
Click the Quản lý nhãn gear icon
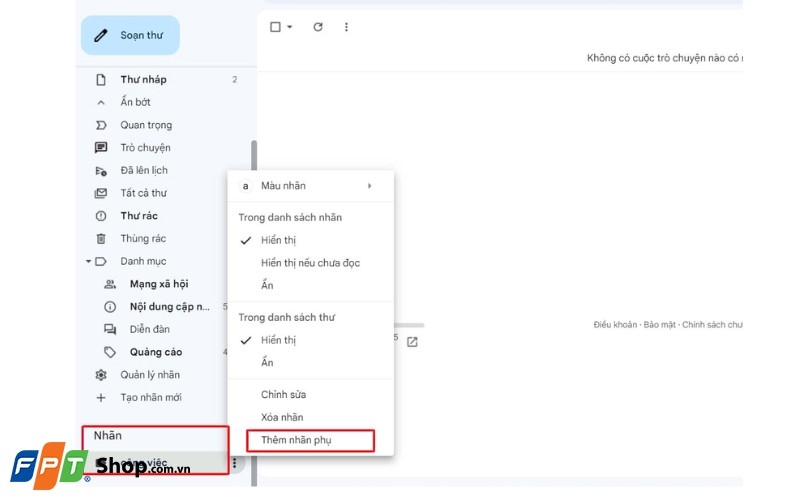tap(101, 375)
